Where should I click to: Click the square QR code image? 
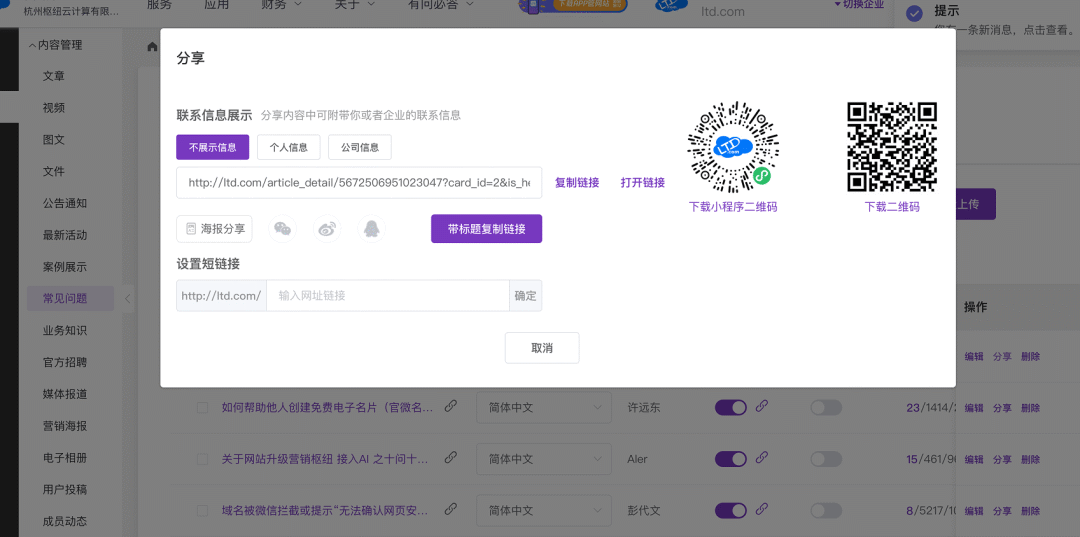pos(892,147)
